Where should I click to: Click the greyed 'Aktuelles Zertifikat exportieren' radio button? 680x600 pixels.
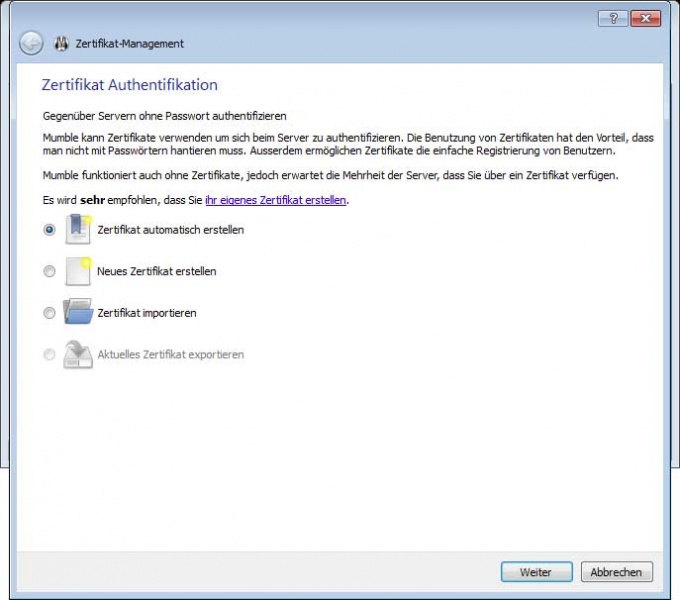pyautogui.click(x=49, y=355)
